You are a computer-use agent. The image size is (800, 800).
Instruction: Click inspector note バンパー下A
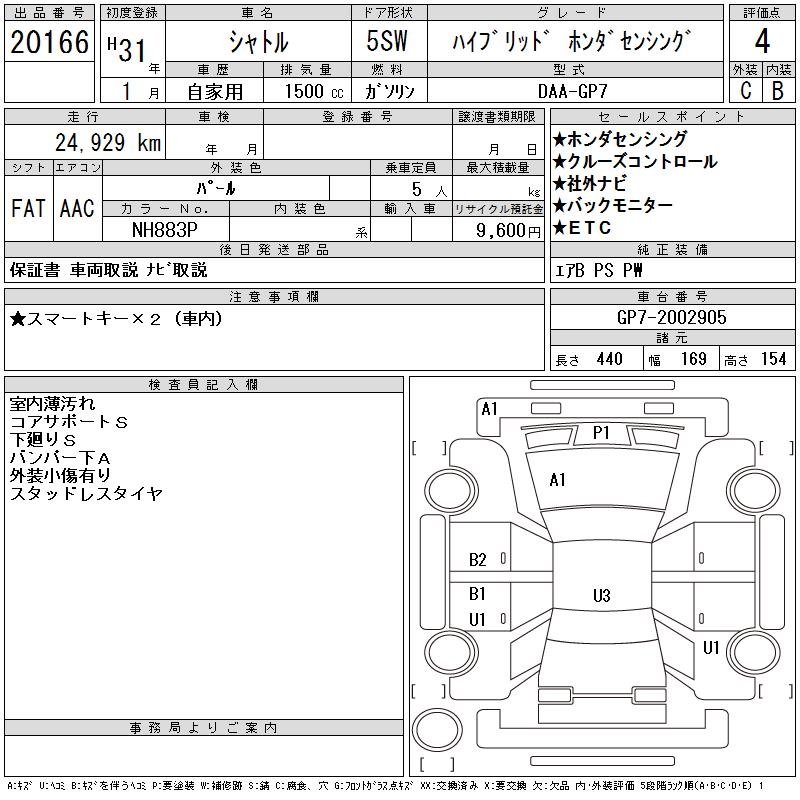point(60,458)
